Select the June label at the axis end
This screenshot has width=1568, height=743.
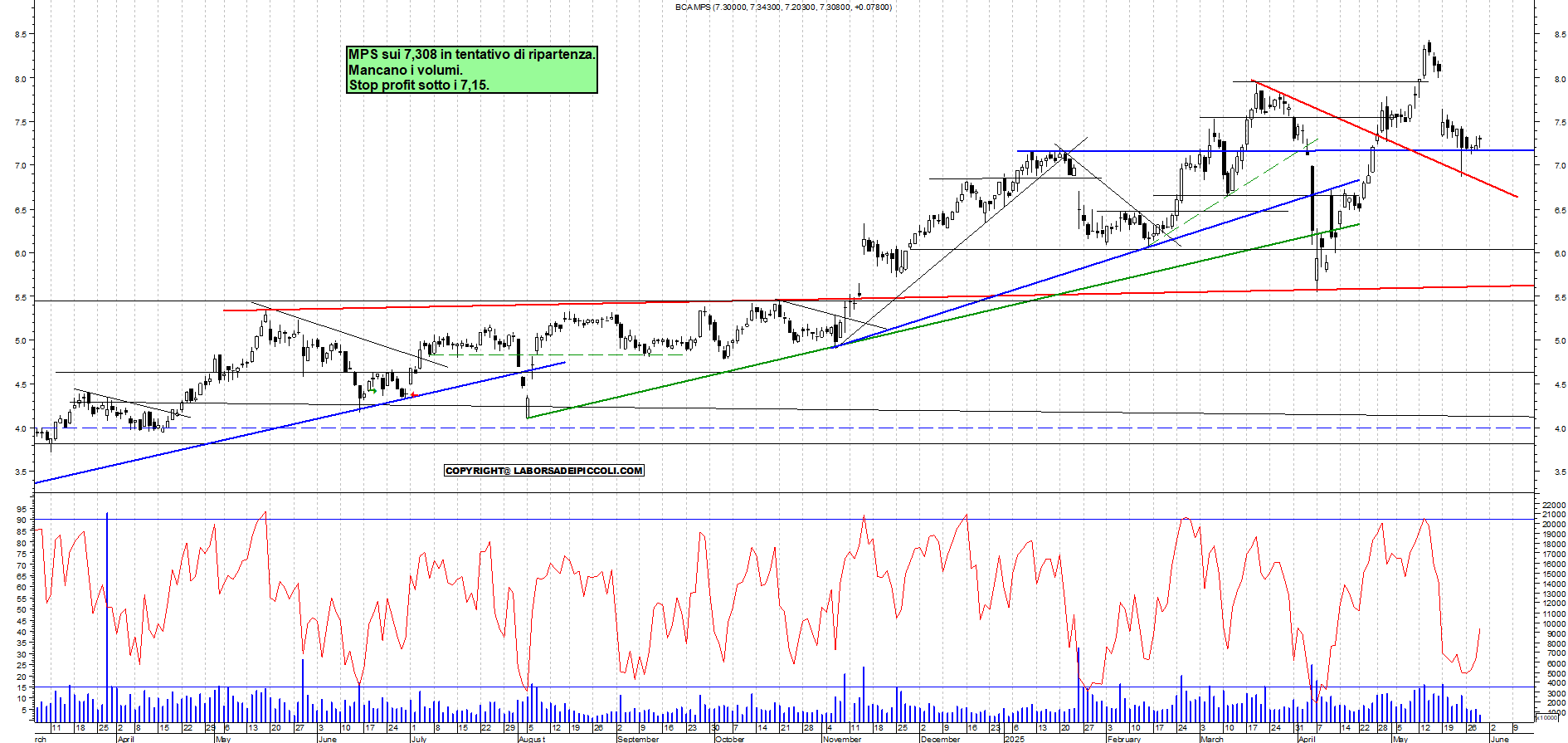pos(1499,739)
